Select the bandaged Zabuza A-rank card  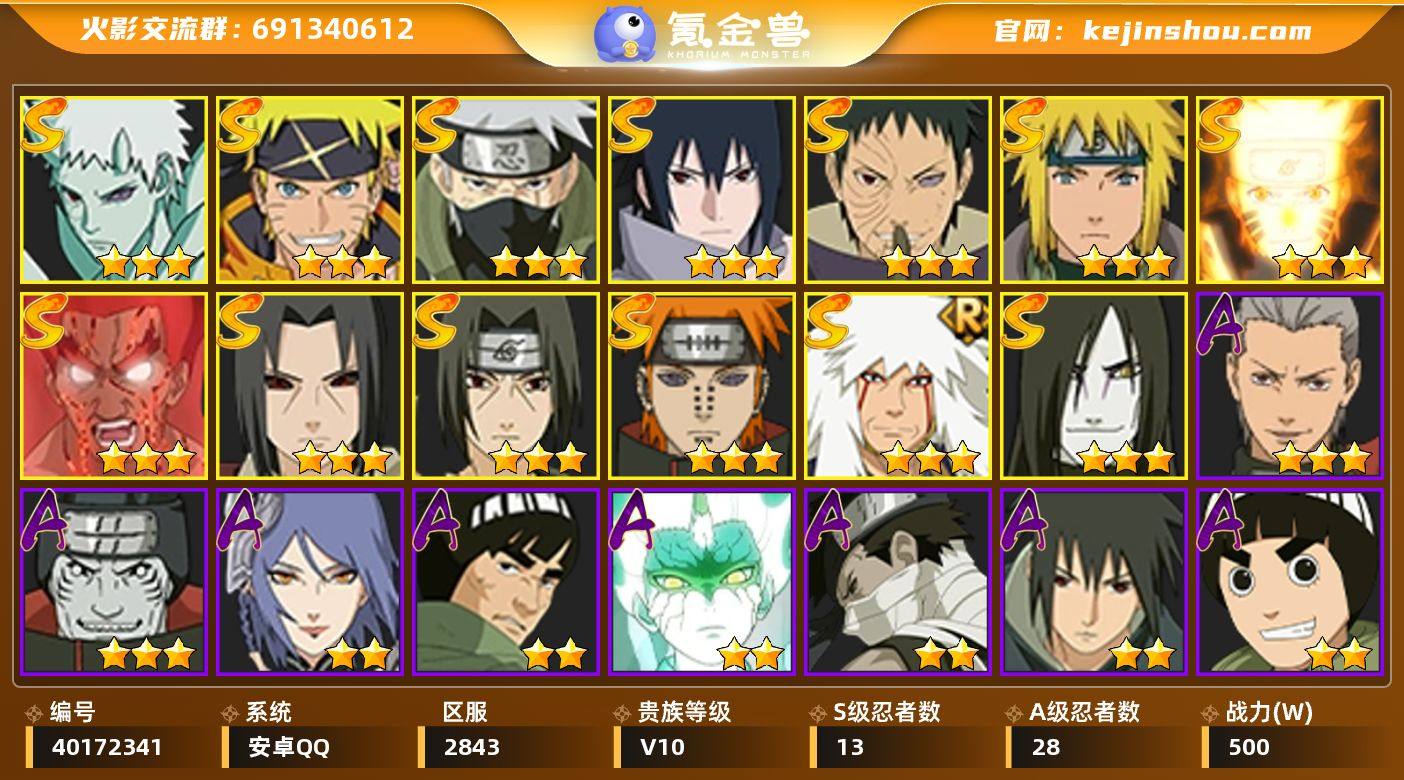click(x=898, y=582)
